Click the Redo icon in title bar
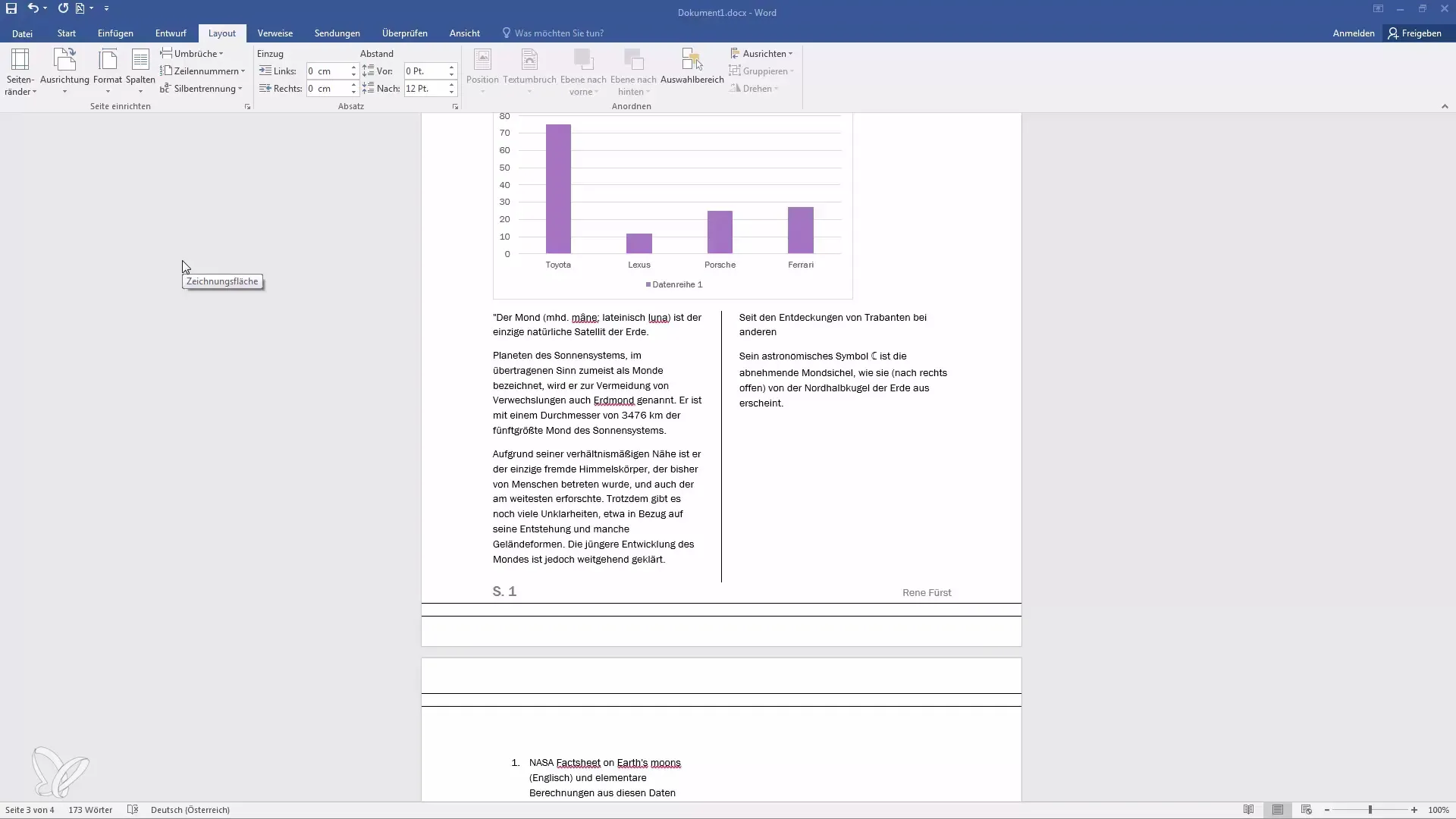 (63, 8)
